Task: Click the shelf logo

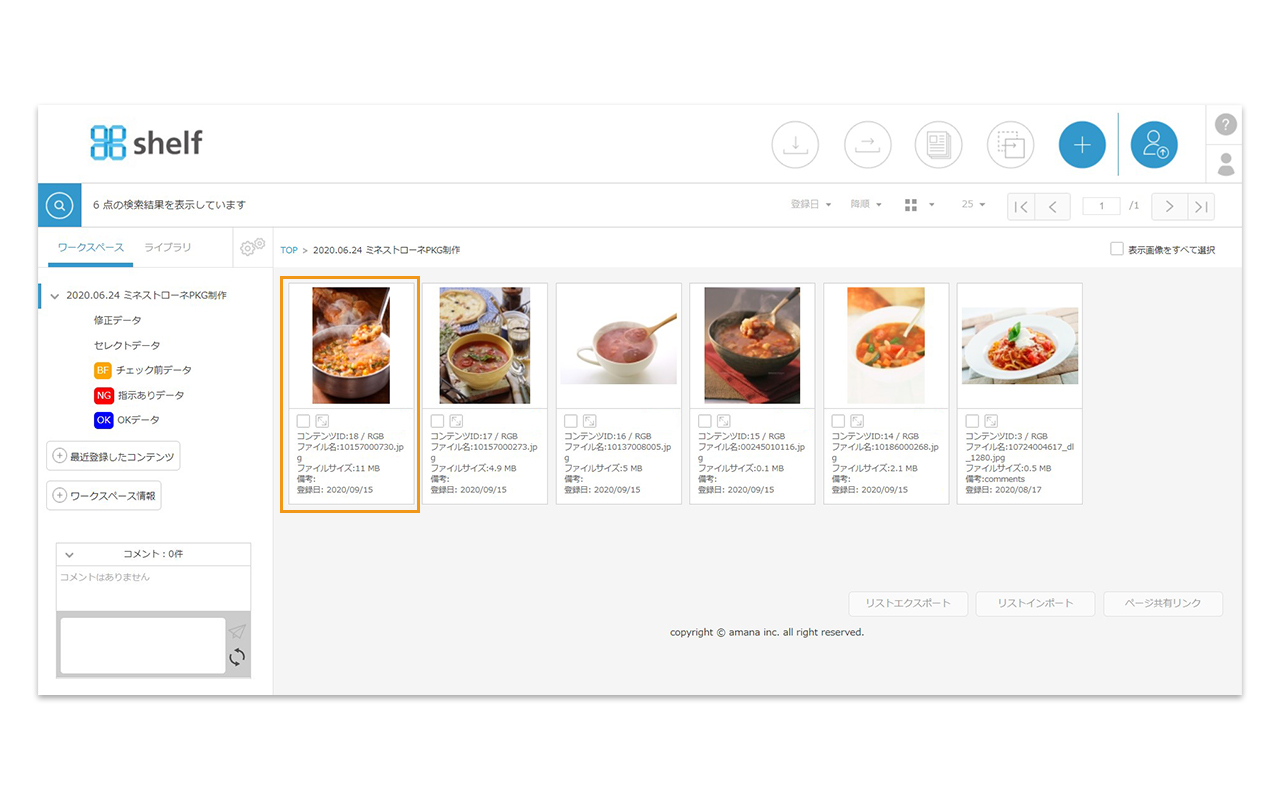Action: coord(146,142)
